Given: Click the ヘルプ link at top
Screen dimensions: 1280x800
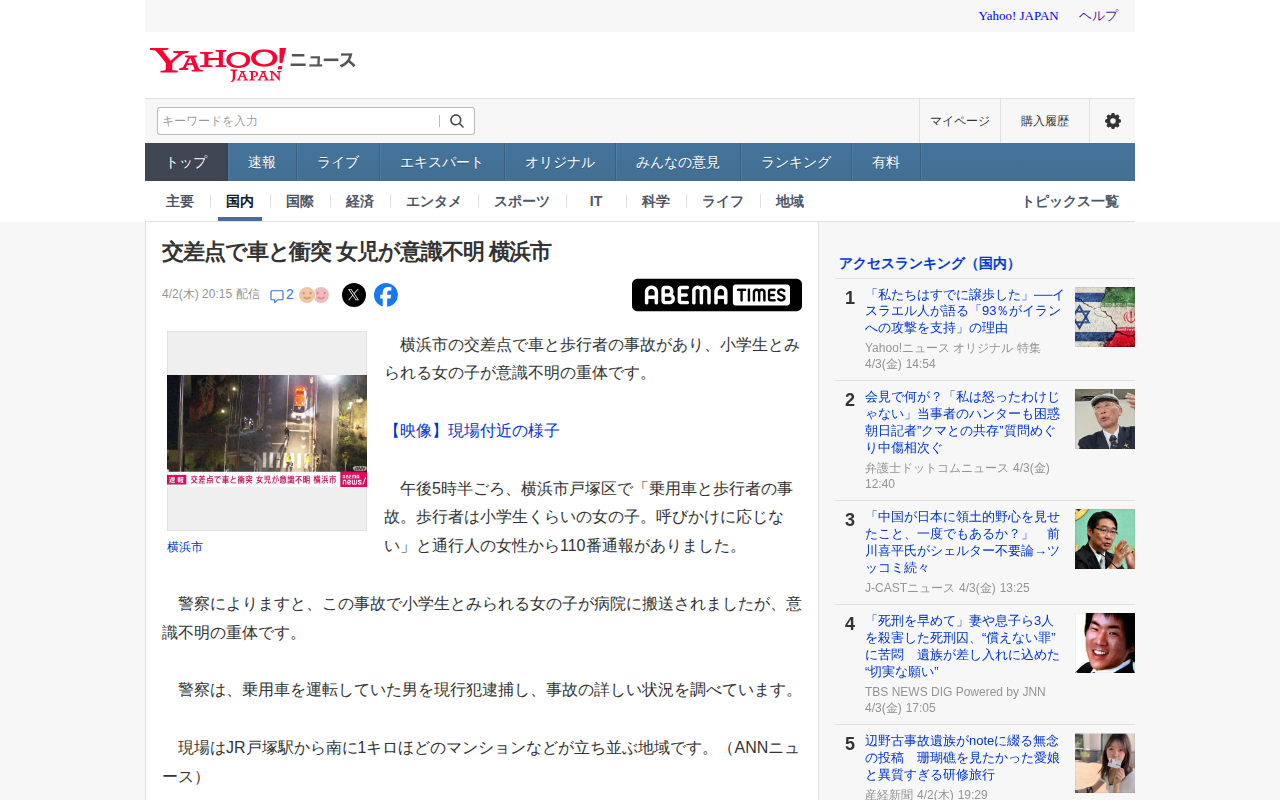Looking at the screenshot, I should 1098,16.
